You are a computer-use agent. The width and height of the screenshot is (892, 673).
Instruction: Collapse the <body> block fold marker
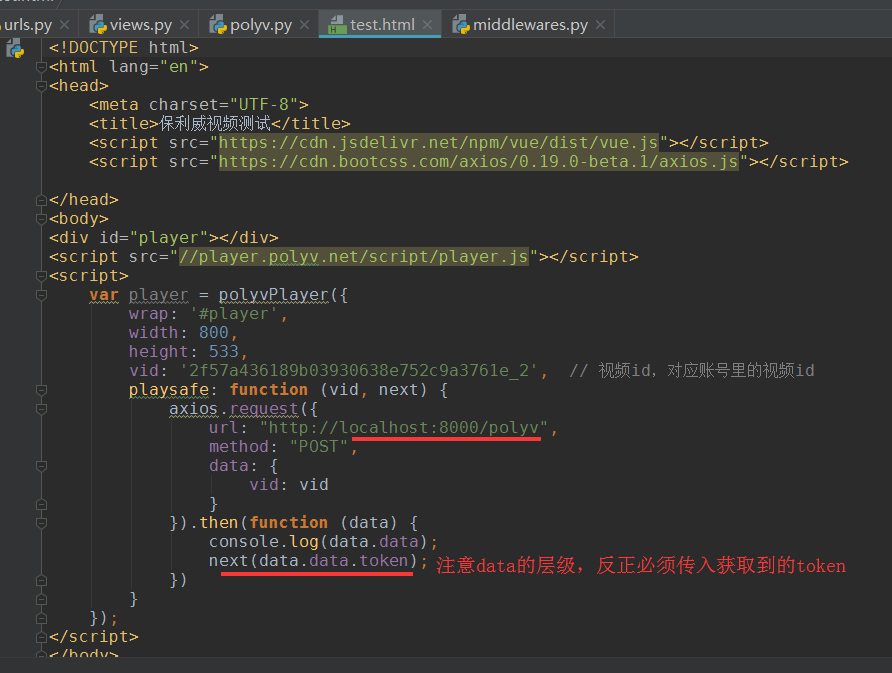[x=41, y=219]
